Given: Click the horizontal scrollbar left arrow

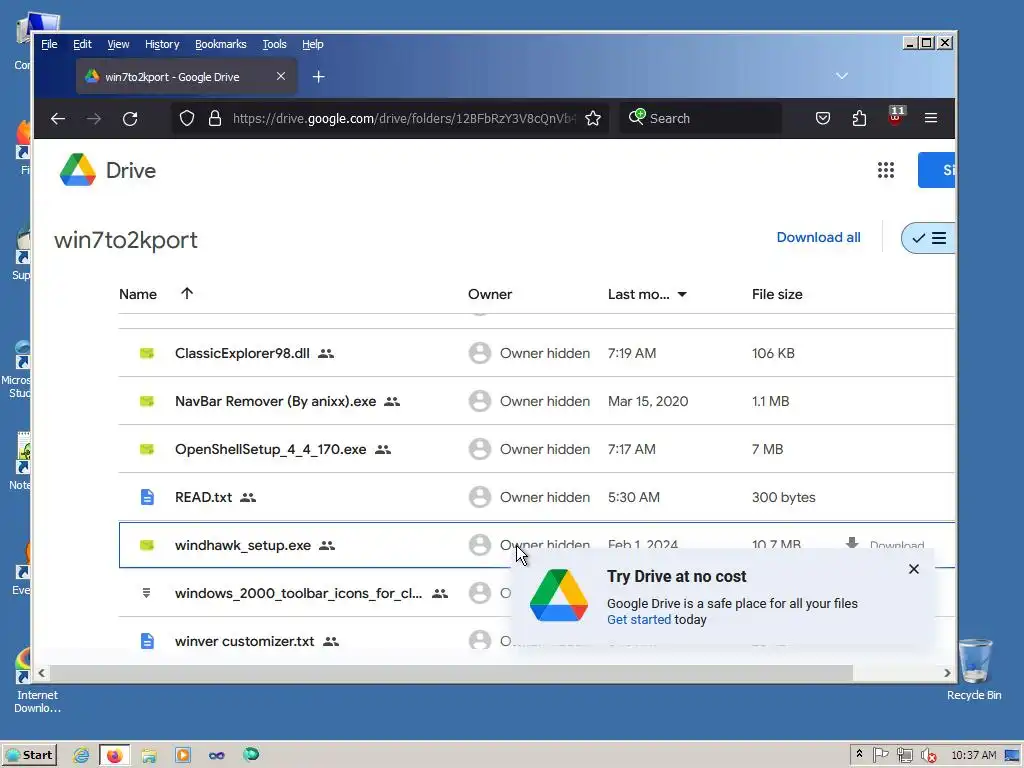Looking at the screenshot, I should click(42, 673).
